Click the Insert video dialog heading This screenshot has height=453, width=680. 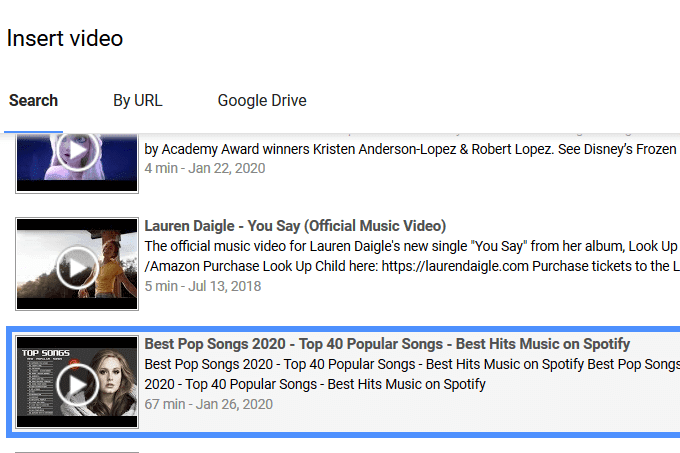pyautogui.click(x=65, y=39)
